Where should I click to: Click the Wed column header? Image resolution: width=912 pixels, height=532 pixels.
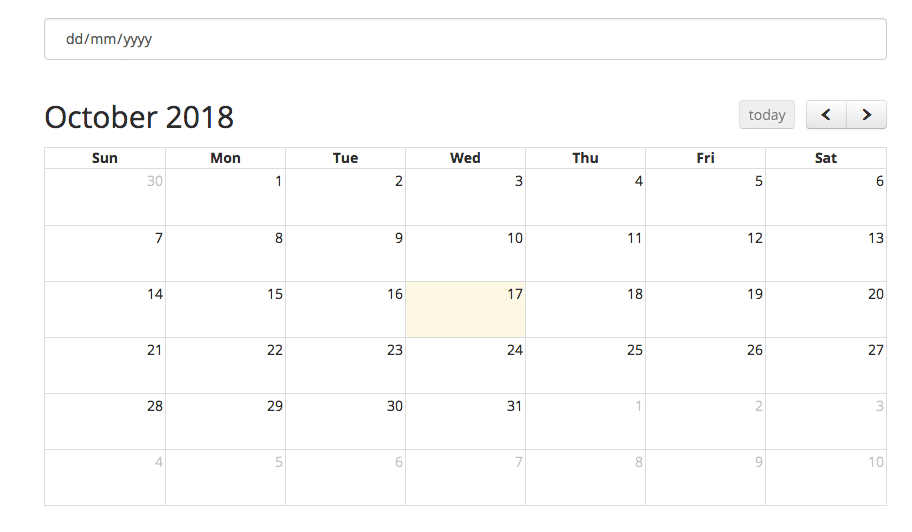tap(465, 158)
